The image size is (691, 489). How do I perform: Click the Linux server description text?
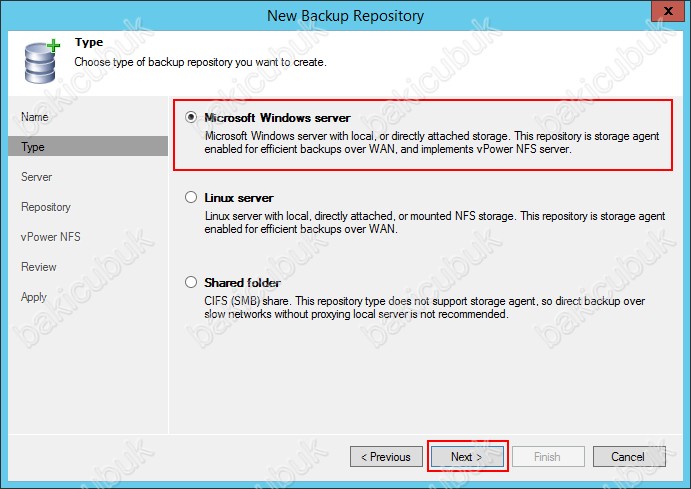tap(435, 222)
